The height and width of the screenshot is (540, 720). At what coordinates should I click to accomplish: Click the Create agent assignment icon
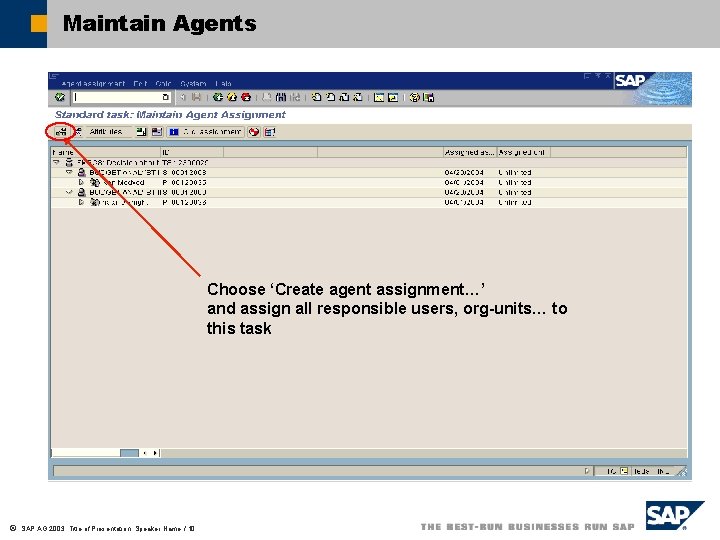click(x=61, y=132)
